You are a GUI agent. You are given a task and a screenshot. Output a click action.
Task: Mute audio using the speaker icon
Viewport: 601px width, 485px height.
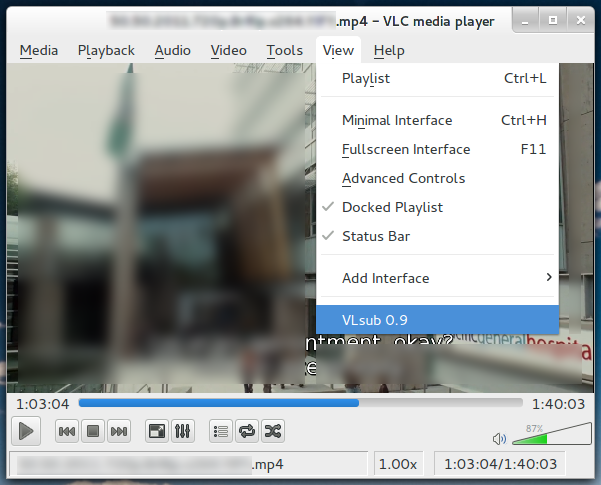click(500, 438)
